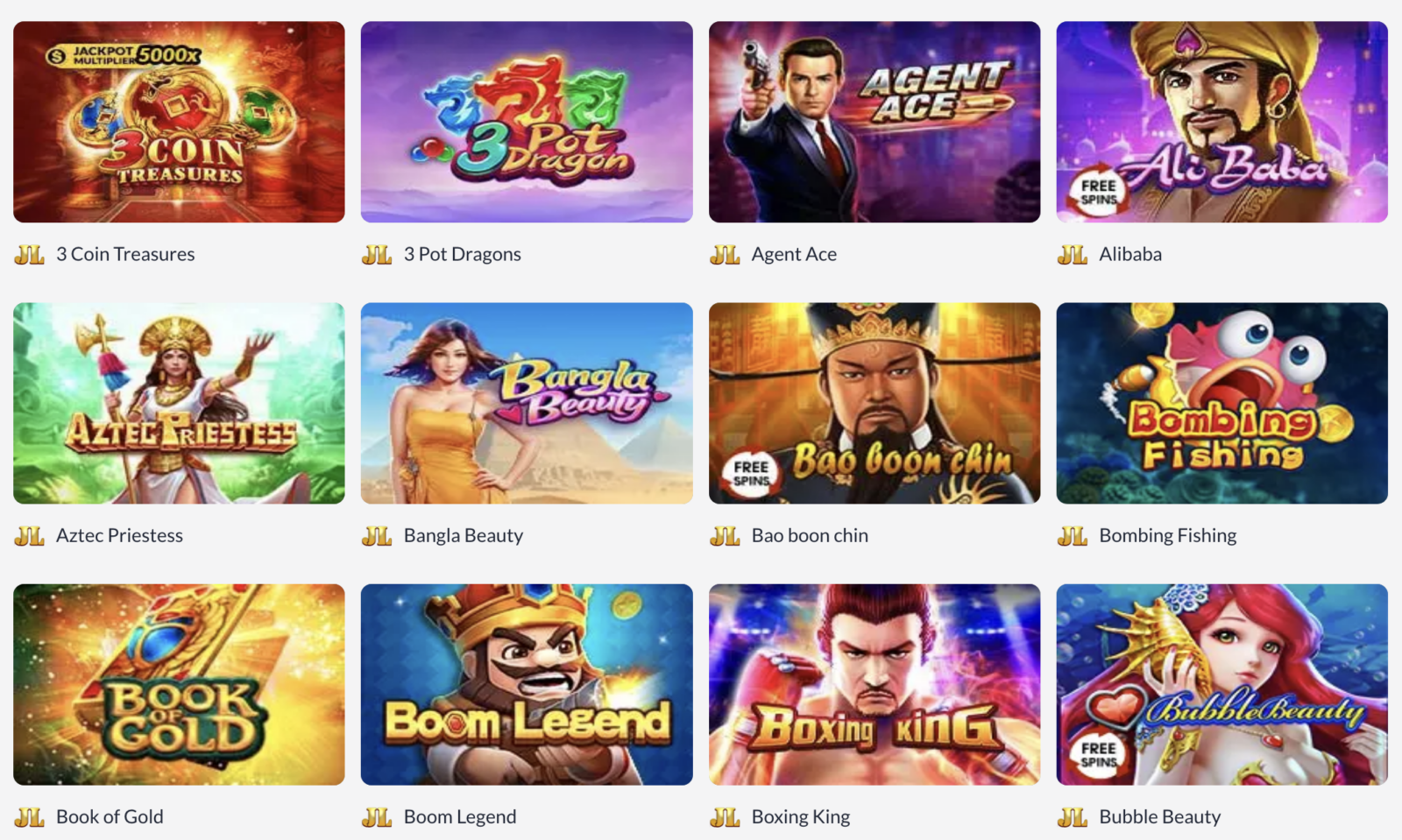Click the Jackpot Multiplier 5000x badge
The height and width of the screenshot is (840, 1402).
(124, 56)
